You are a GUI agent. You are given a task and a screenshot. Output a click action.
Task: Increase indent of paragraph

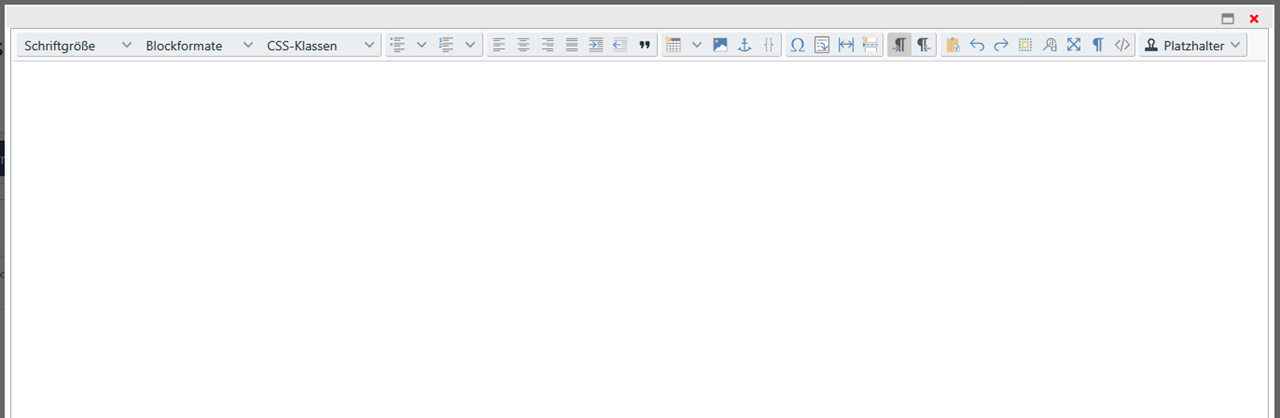(596, 45)
